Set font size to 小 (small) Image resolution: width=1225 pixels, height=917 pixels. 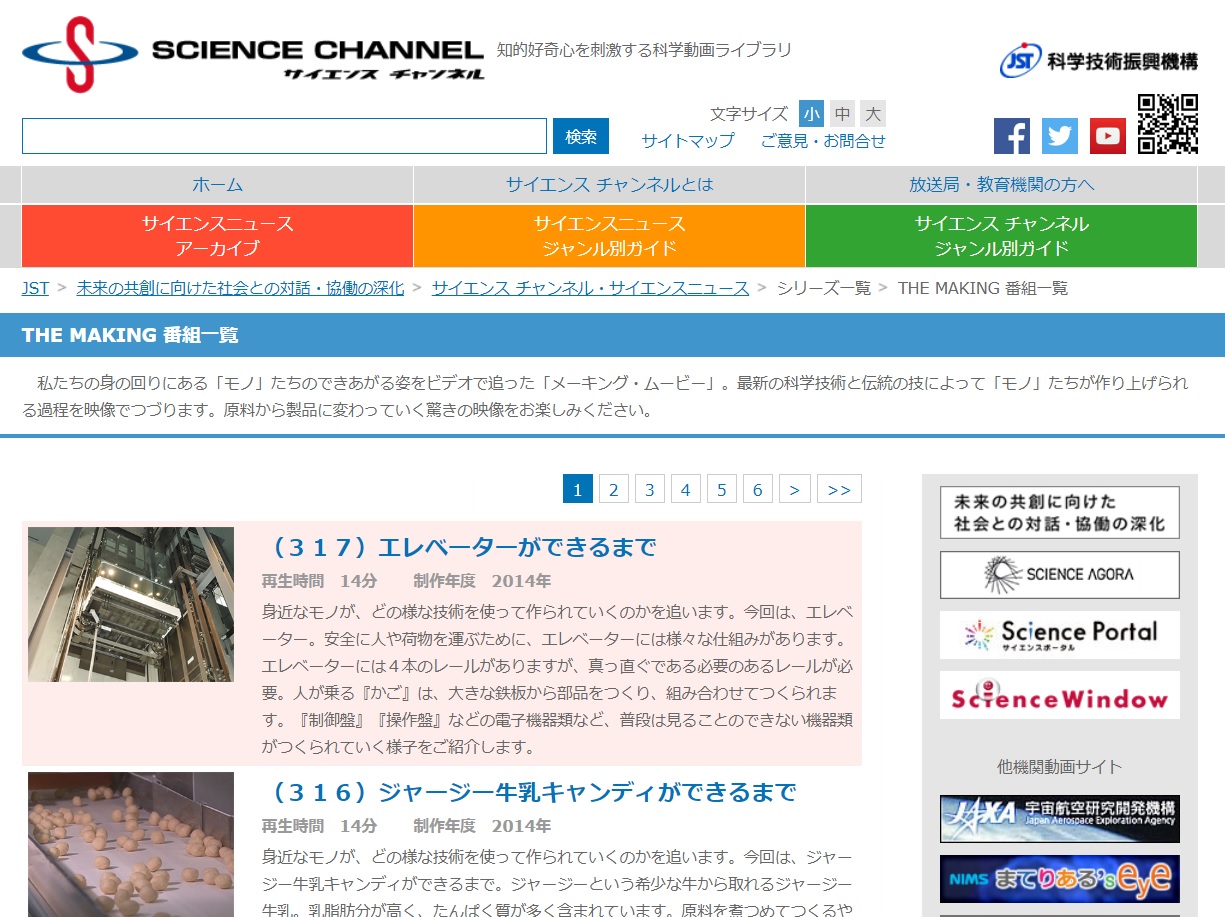click(811, 113)
